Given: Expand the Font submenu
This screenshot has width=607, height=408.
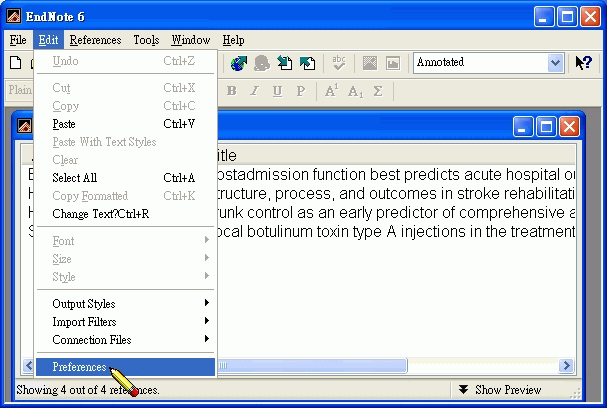Looking at the screenshot, I should click(125, 241).
